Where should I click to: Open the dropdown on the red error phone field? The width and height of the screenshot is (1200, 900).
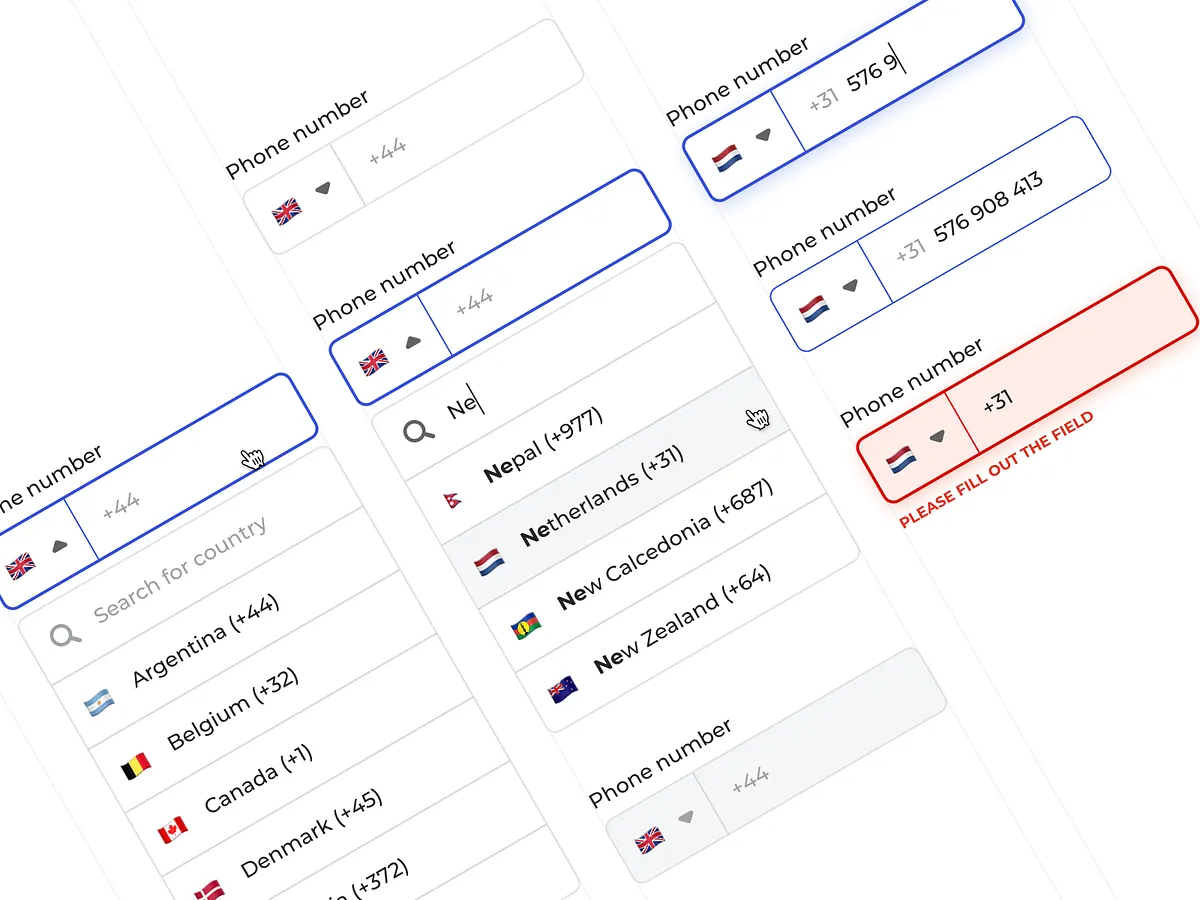click(x=938, y=437)
